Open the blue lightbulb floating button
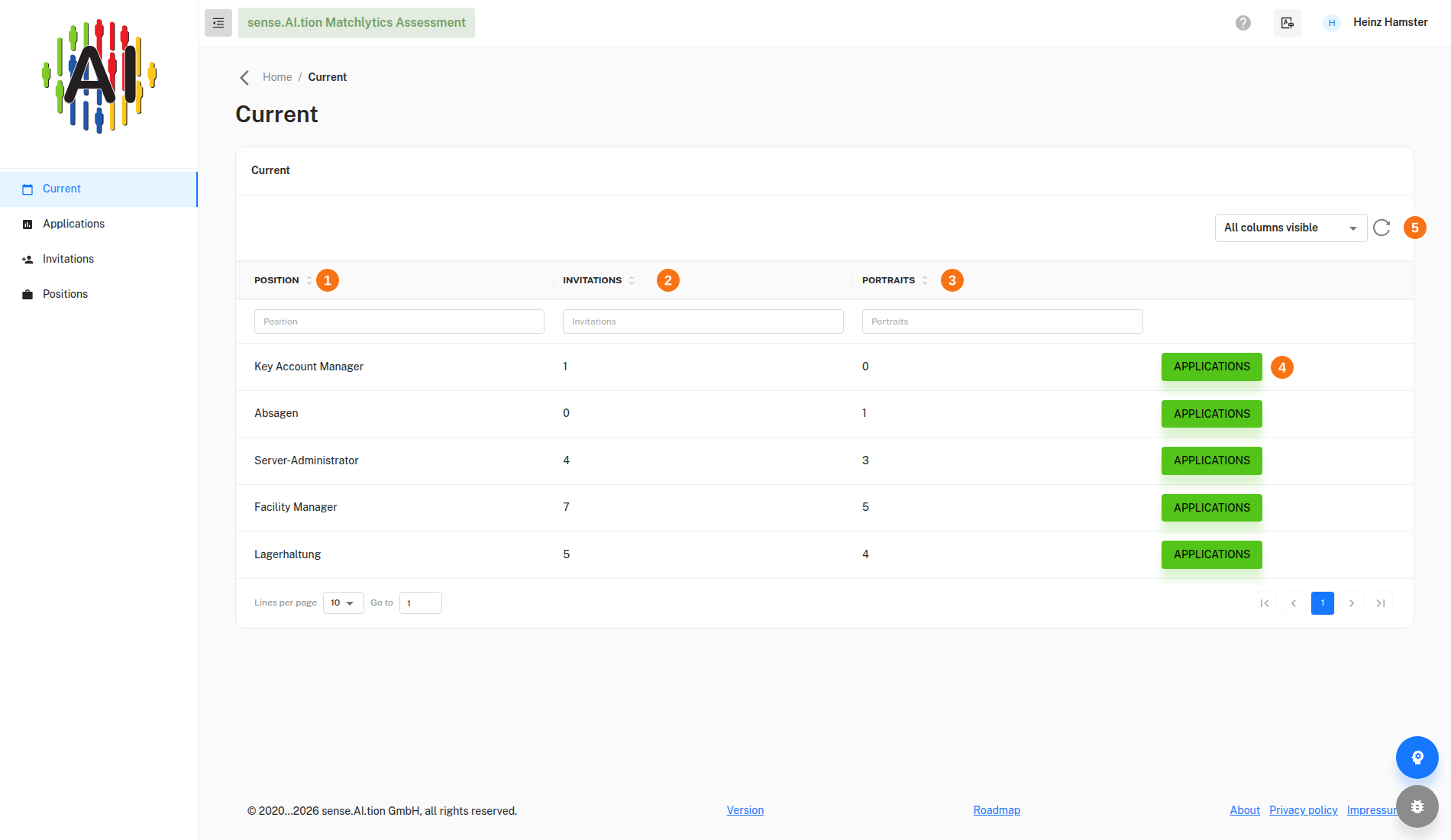1451x840 pixels. pos(1417,758)
